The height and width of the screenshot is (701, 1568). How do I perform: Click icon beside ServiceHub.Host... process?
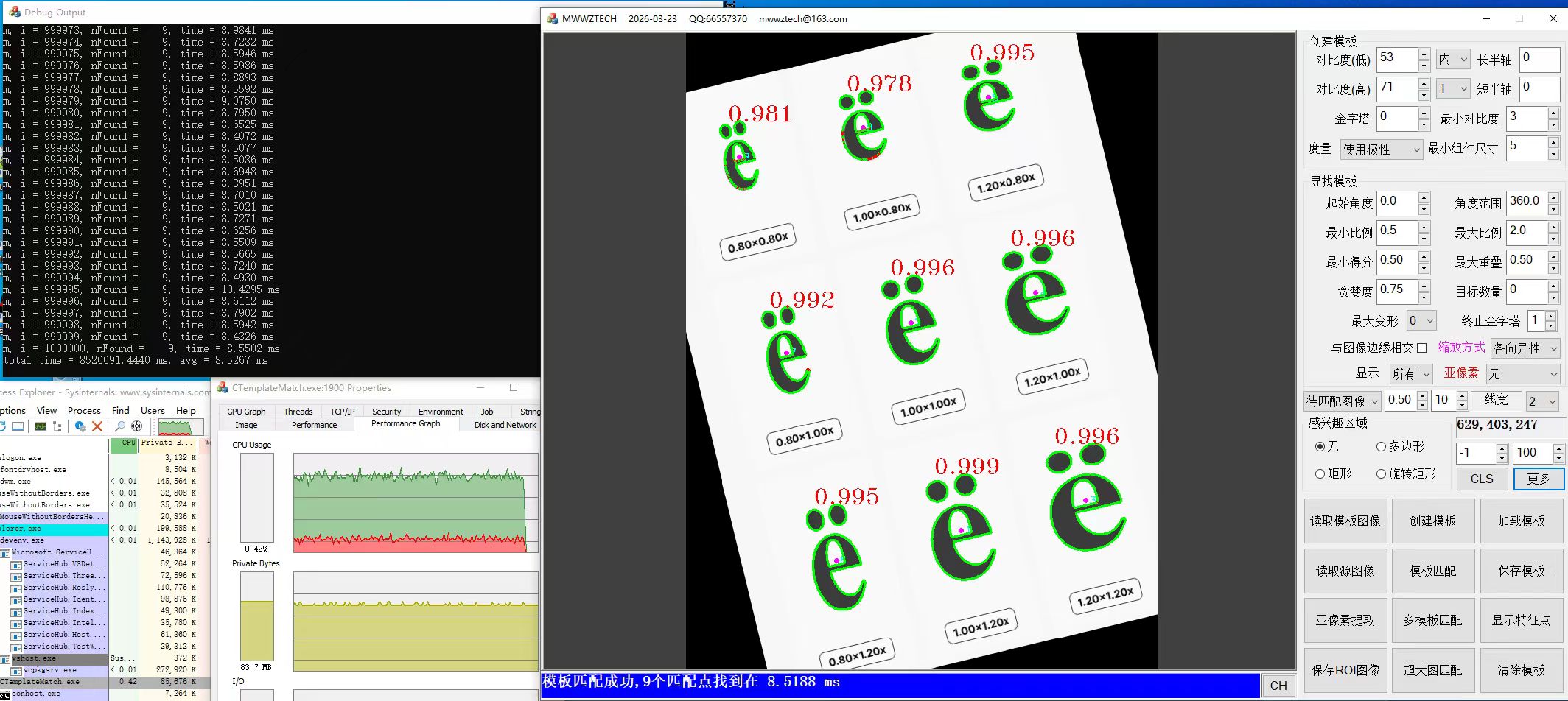click(x=16, y=635)
